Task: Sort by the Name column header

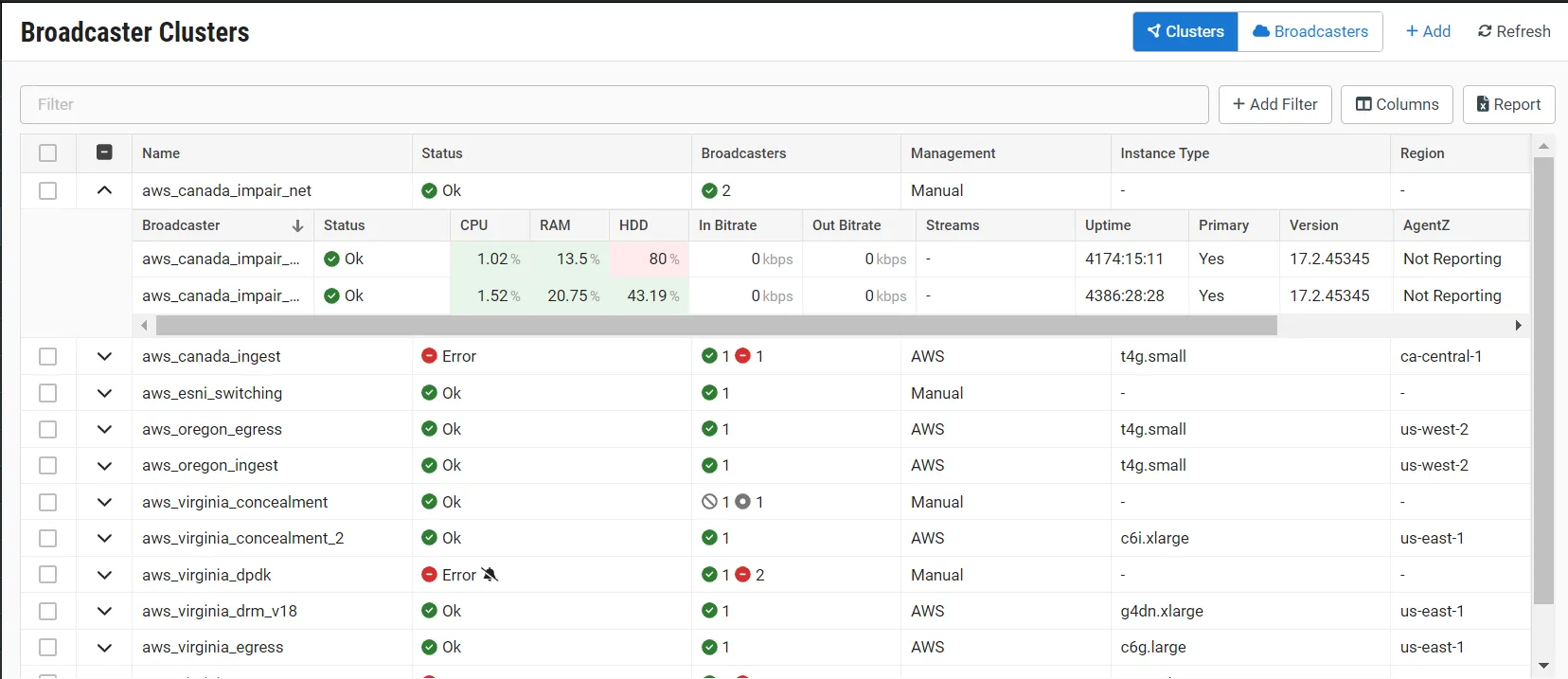Action: coord(272,153)
